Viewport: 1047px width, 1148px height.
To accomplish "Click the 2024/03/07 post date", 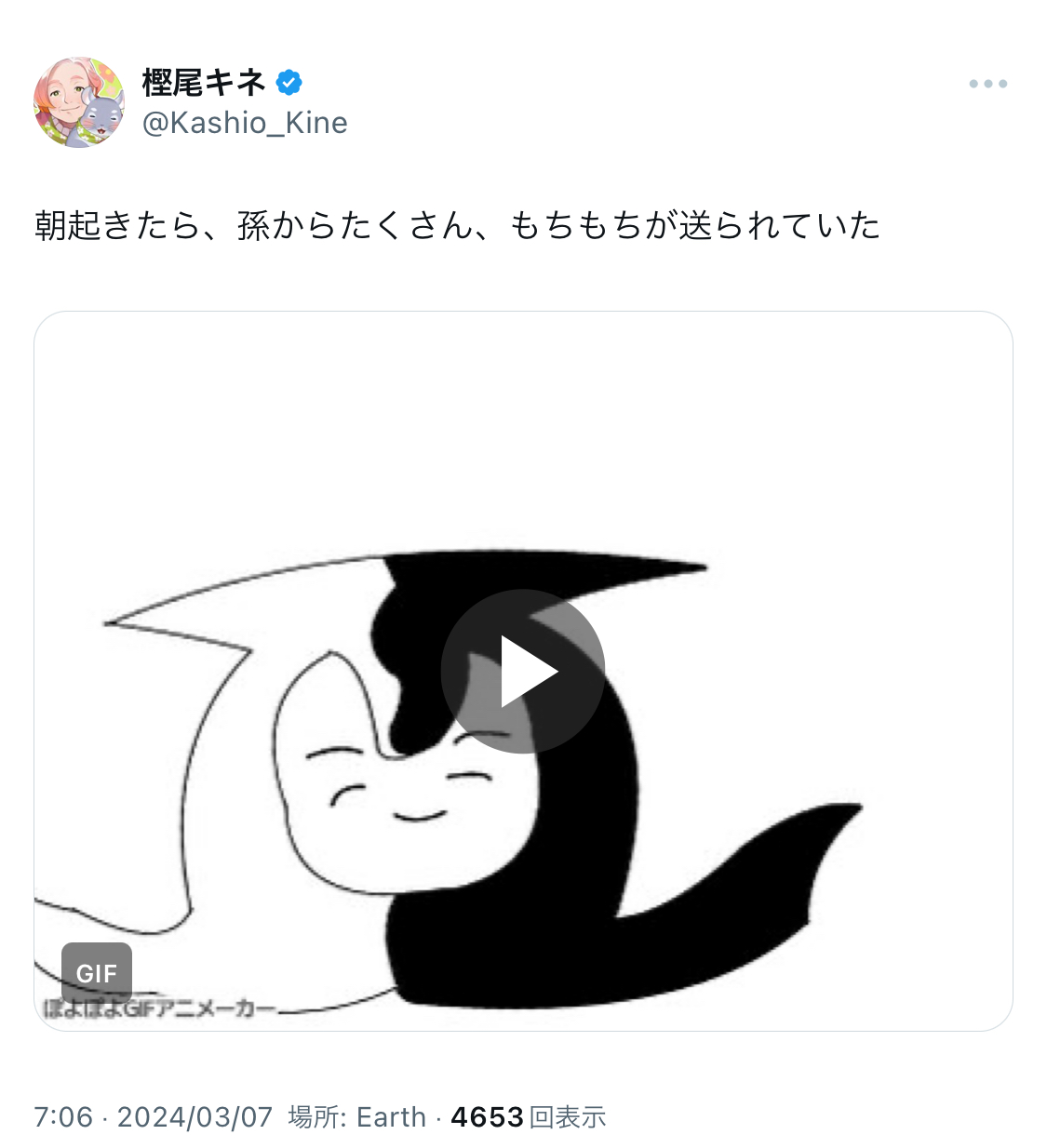I will click(195, 1116).
